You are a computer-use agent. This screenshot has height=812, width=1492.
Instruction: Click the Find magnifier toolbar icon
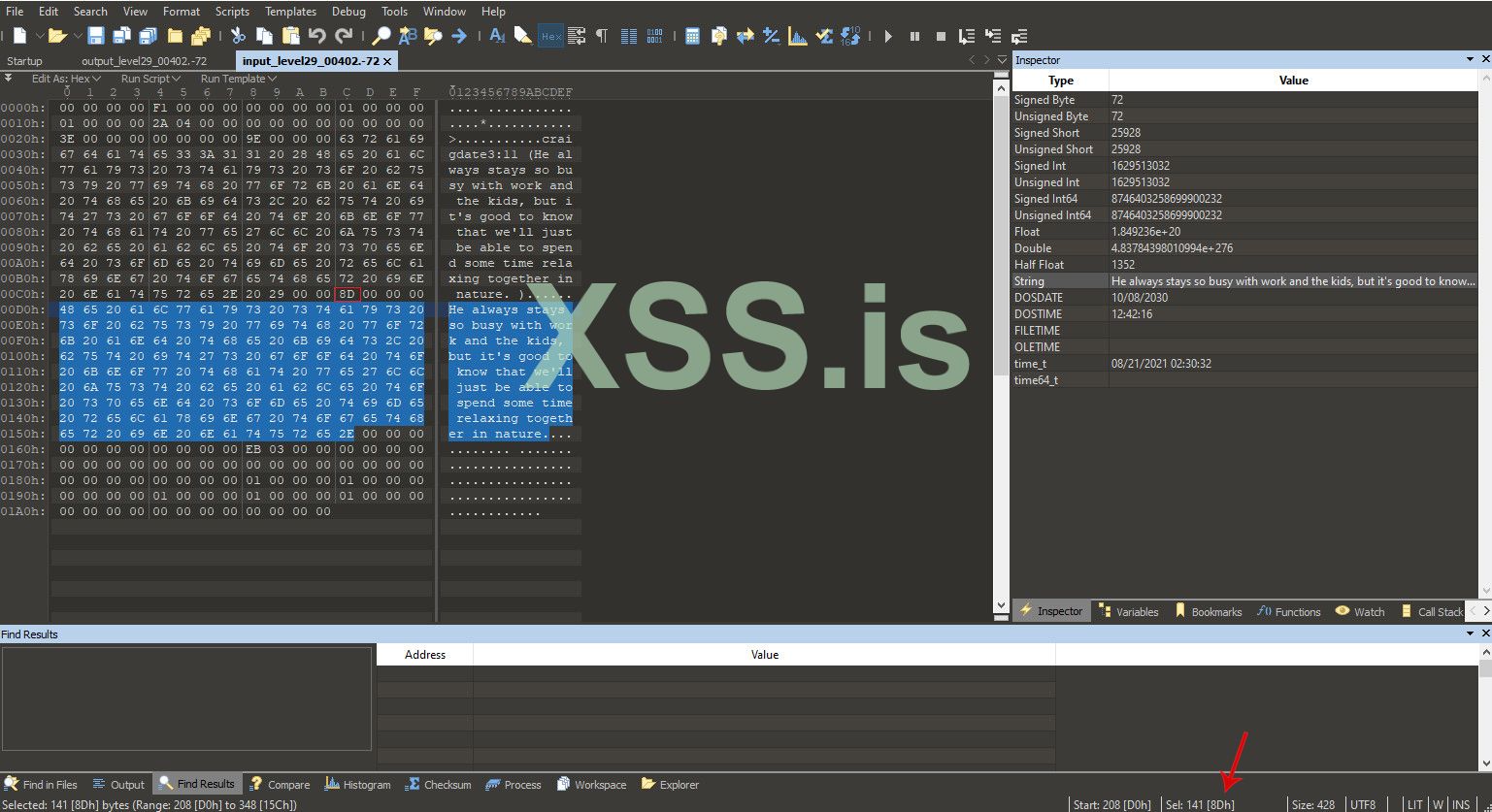coord(381,36)
